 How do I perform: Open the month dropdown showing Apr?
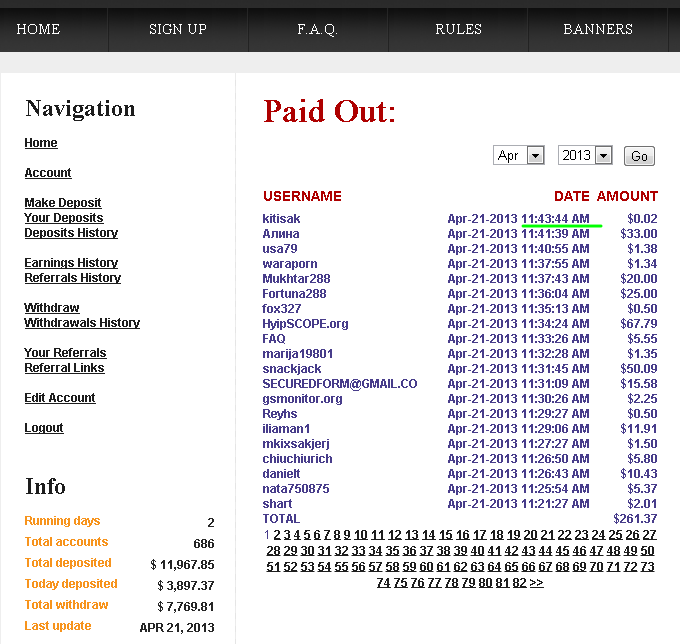[518, 156]
